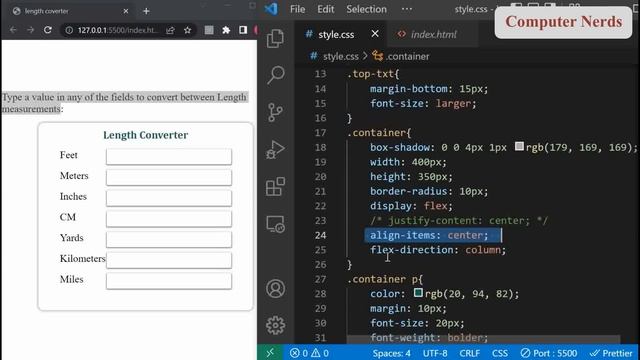
Task: Open the Run and Debug panel
Action: click(276, 149)
